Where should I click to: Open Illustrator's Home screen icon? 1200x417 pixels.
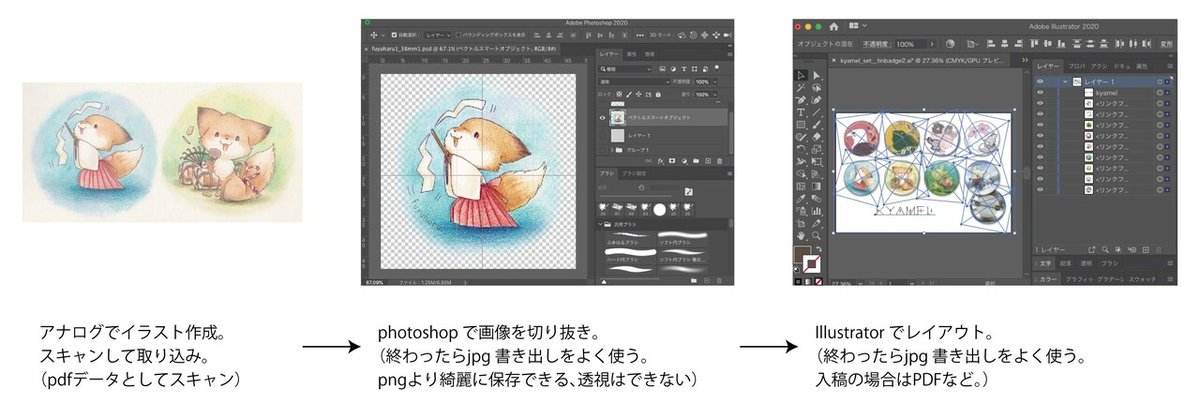[x=834, y=25]
